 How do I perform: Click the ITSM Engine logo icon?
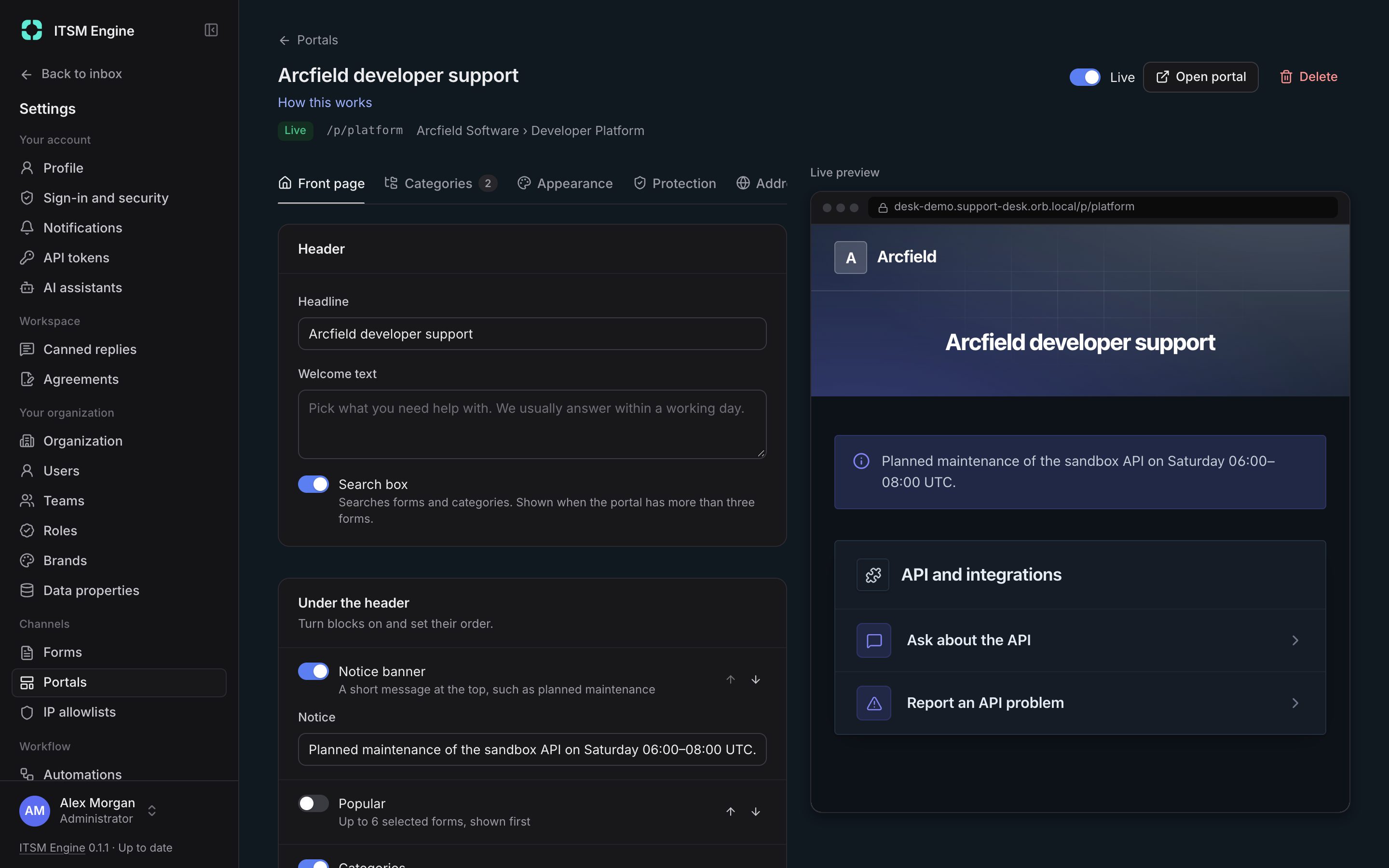(31, 30)
